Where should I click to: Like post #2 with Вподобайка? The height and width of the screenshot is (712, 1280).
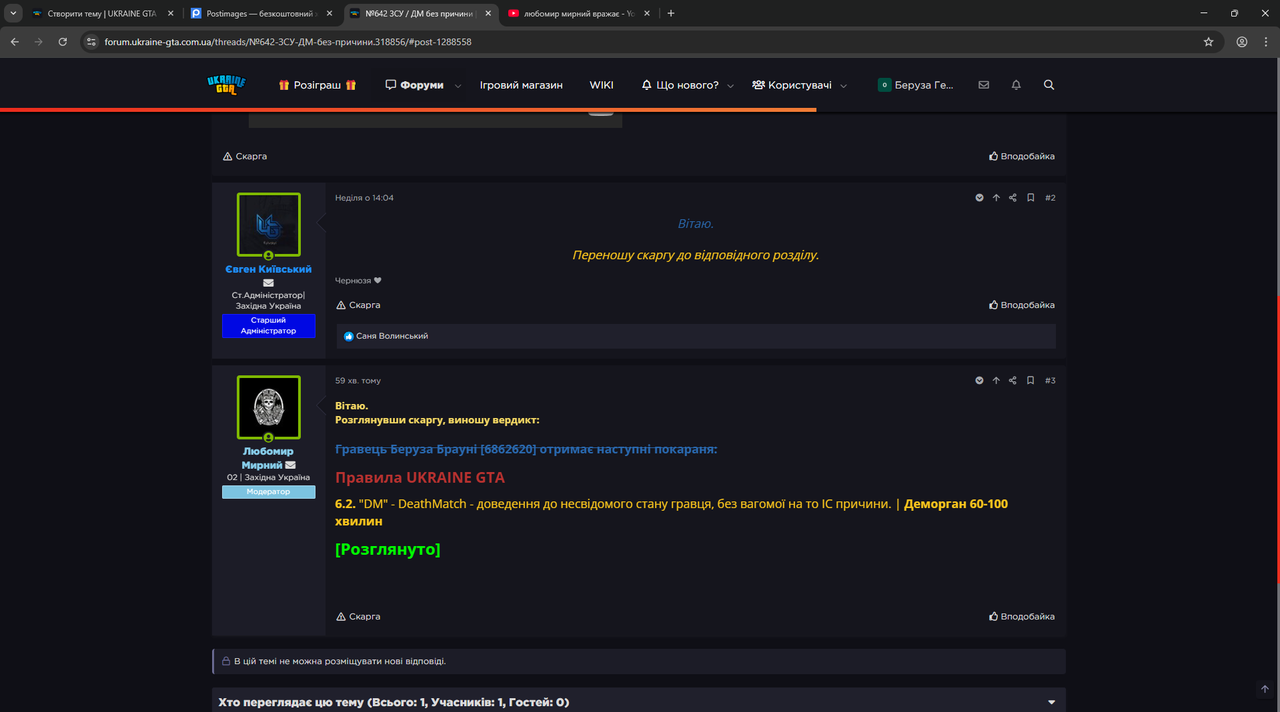coord(1022,305)
